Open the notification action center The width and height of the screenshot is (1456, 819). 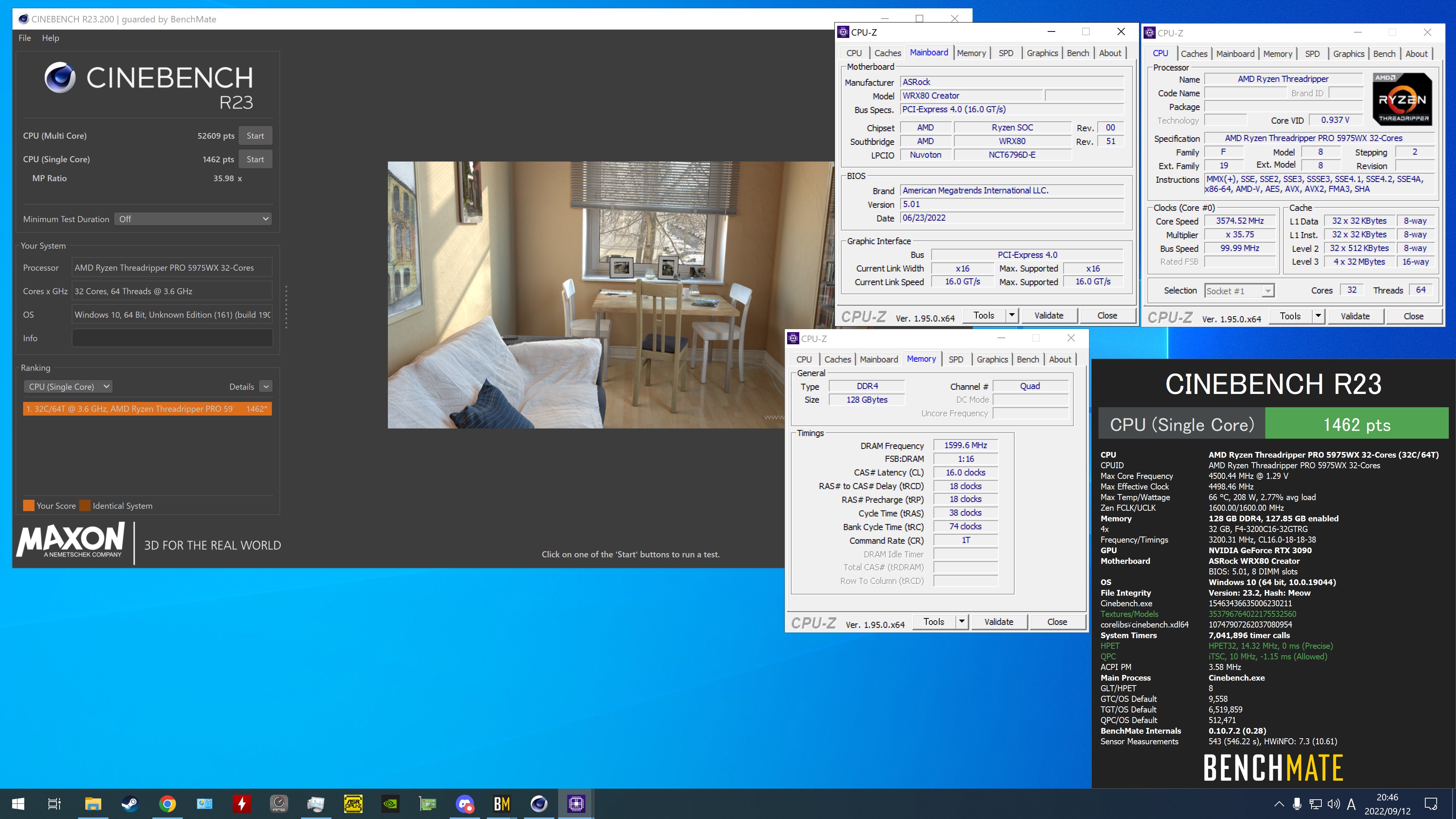[1431, 804]
